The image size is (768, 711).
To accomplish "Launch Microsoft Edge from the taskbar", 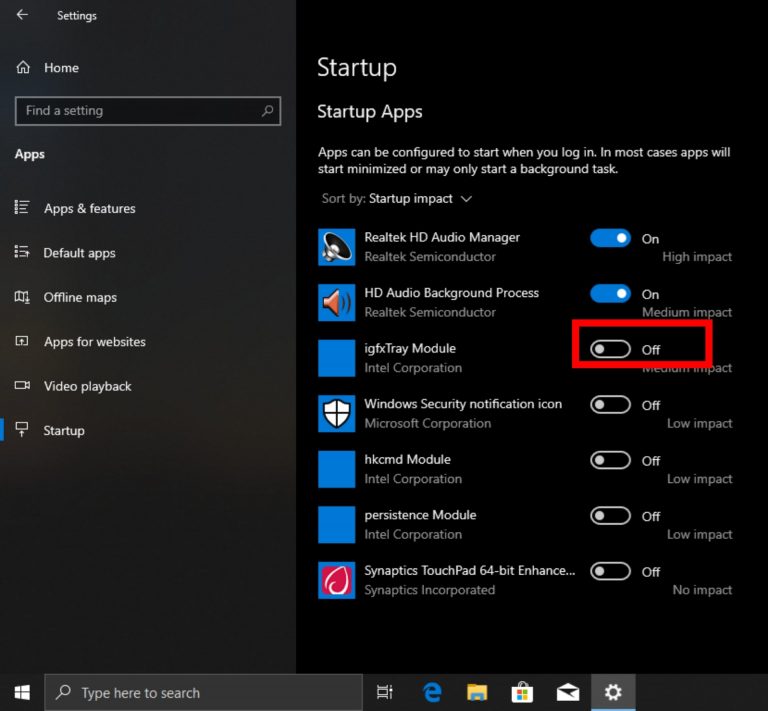I will (432, 692).
